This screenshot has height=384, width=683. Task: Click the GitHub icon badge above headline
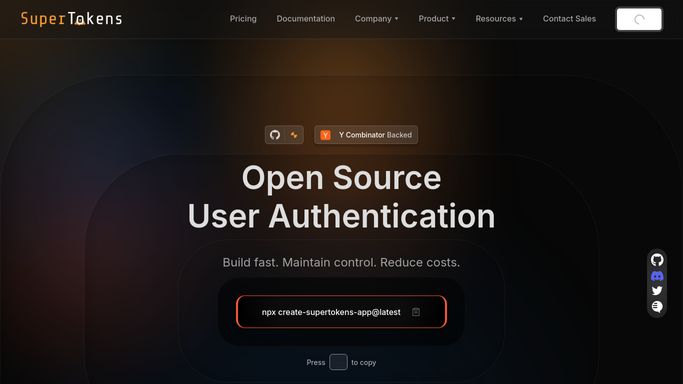275,135
